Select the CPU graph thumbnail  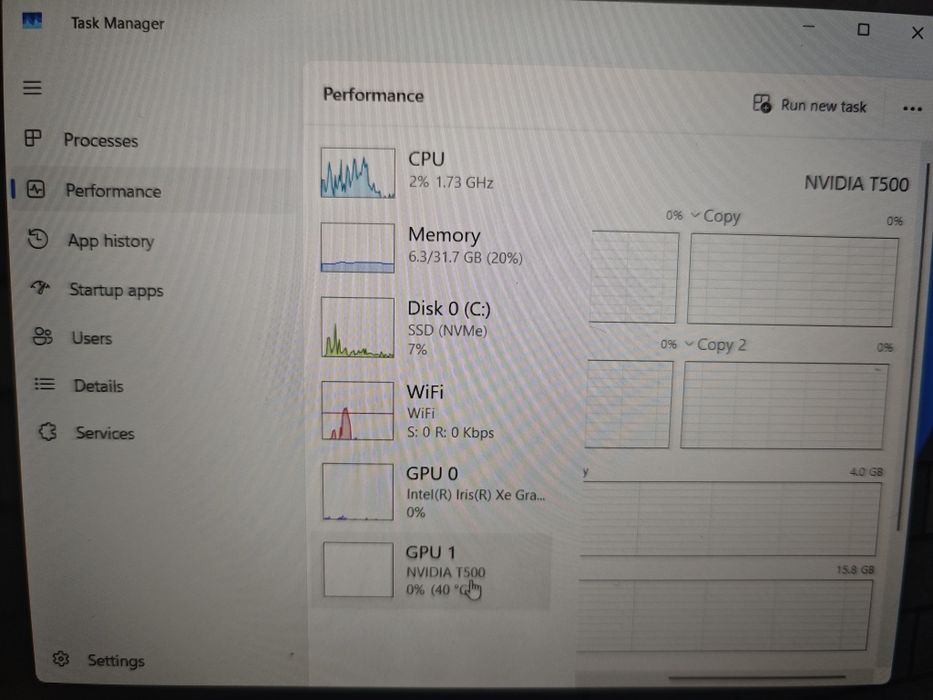[358, 173]
